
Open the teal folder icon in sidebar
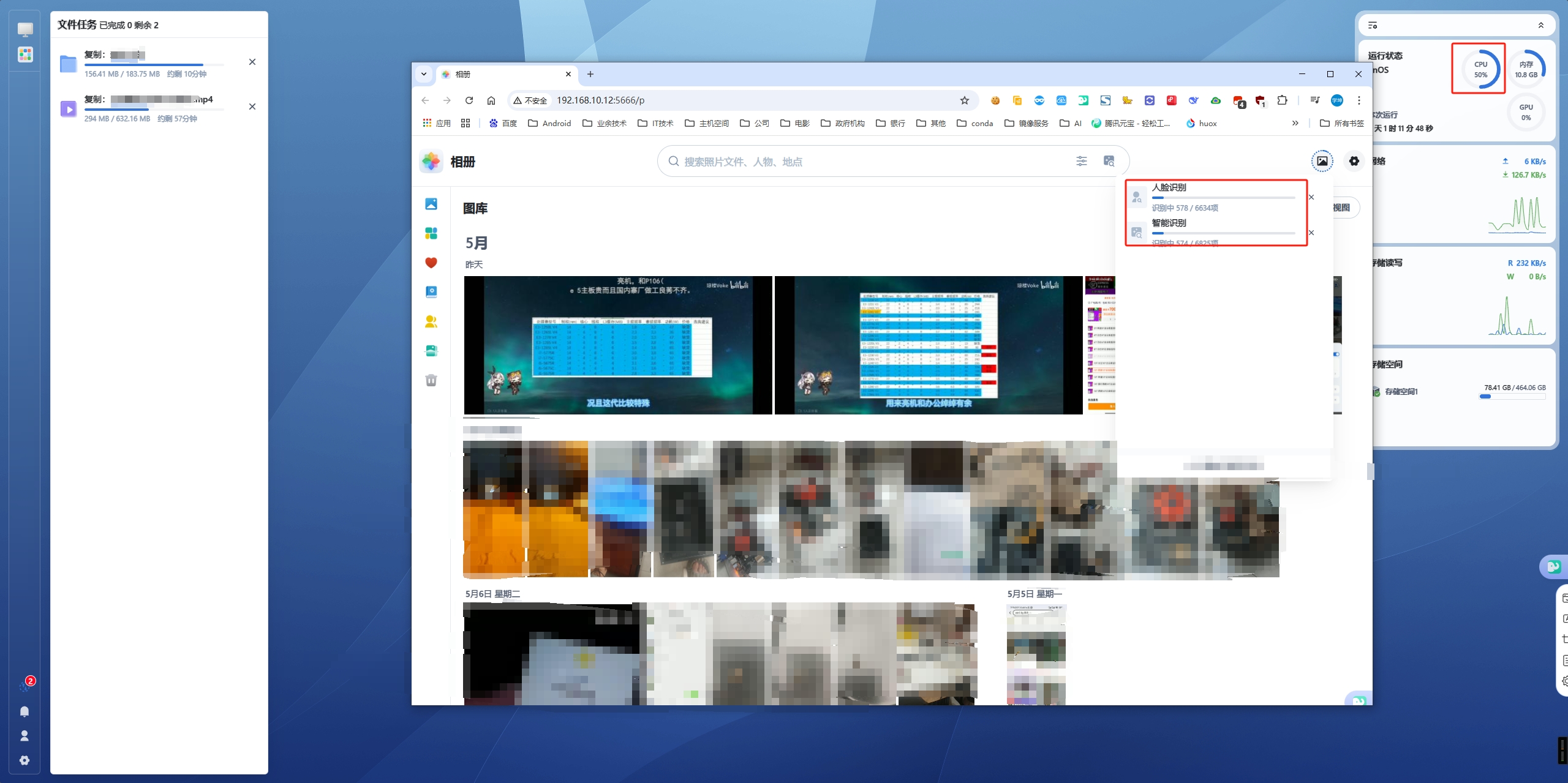tap(431, 351)
